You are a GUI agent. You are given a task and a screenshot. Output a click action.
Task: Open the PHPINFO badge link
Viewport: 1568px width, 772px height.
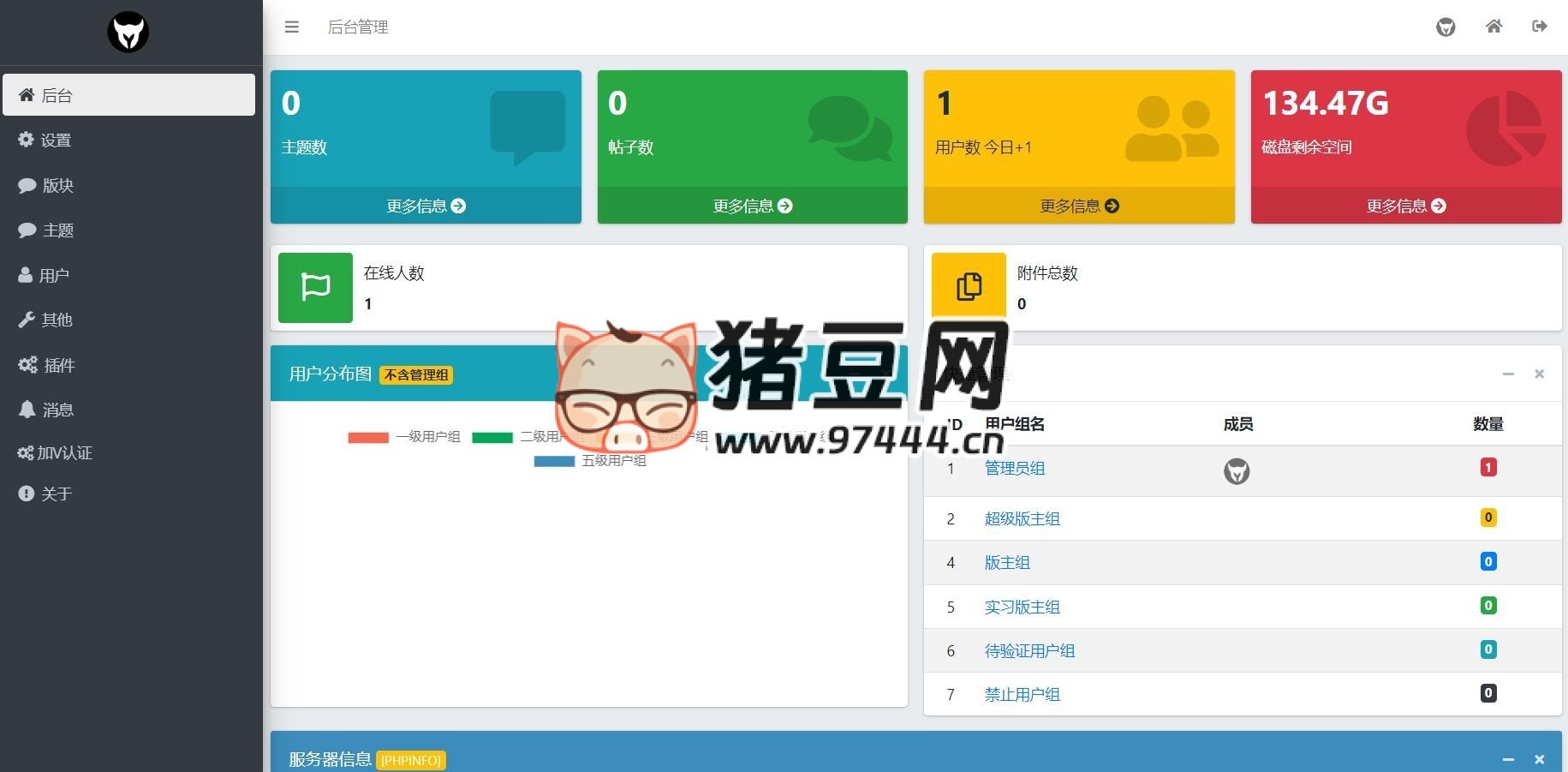tap(411, 761)
